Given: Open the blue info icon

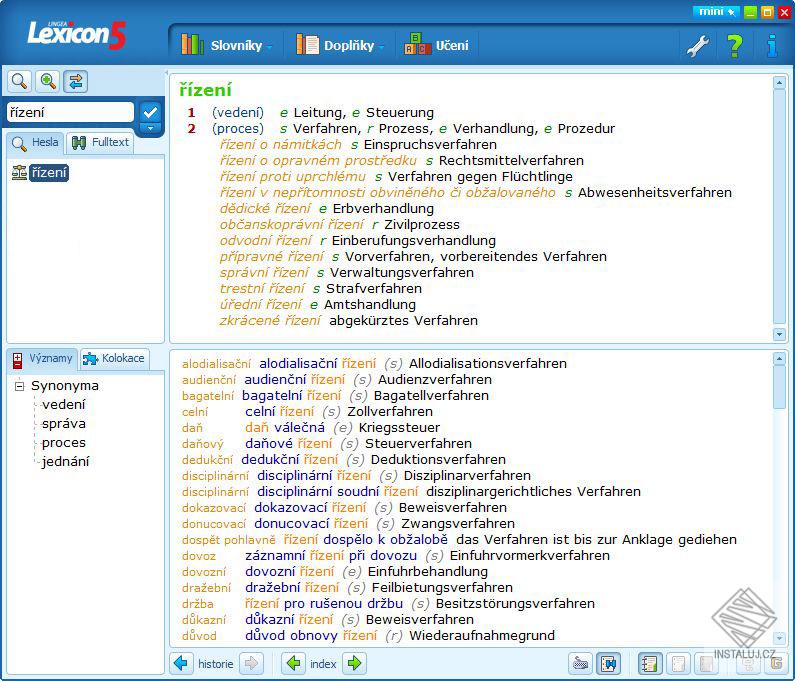Looking at the screenshot, I should click(772, 46).
